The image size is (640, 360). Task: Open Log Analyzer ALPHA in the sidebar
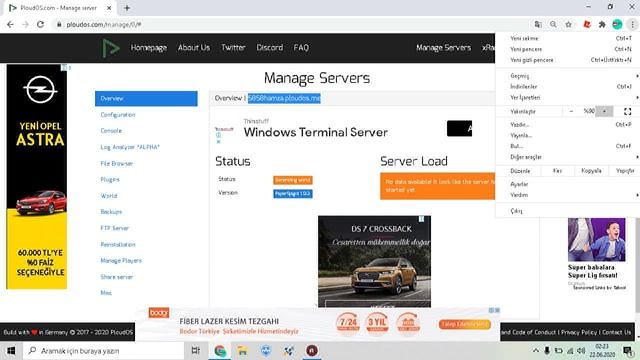click(130, 147)
